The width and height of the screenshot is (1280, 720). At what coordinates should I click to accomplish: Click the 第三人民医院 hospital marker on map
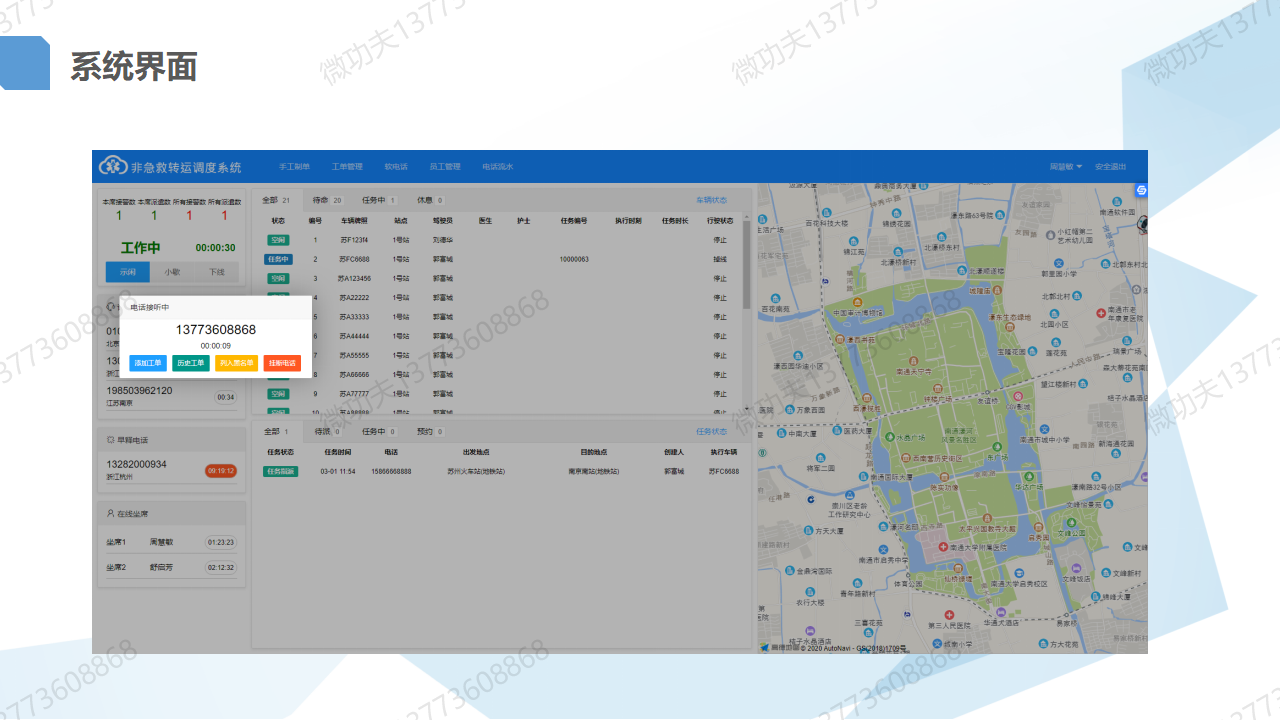[948, 614]
